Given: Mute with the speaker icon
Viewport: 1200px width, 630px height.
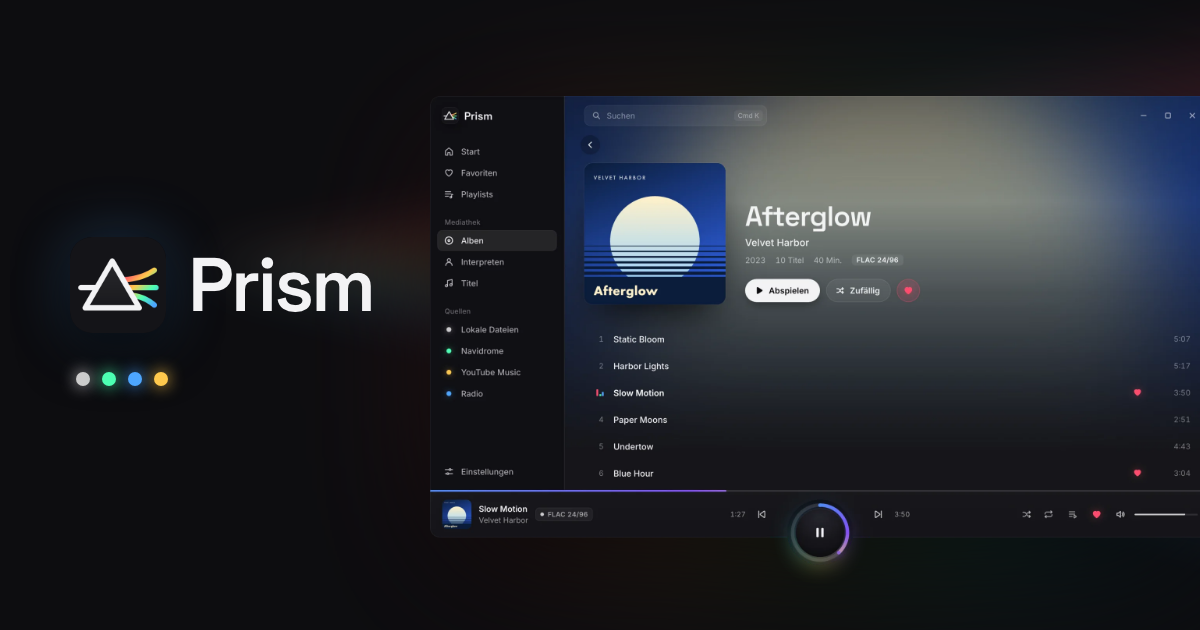Looking at the screenshot, I should (x=1120, y=514).
